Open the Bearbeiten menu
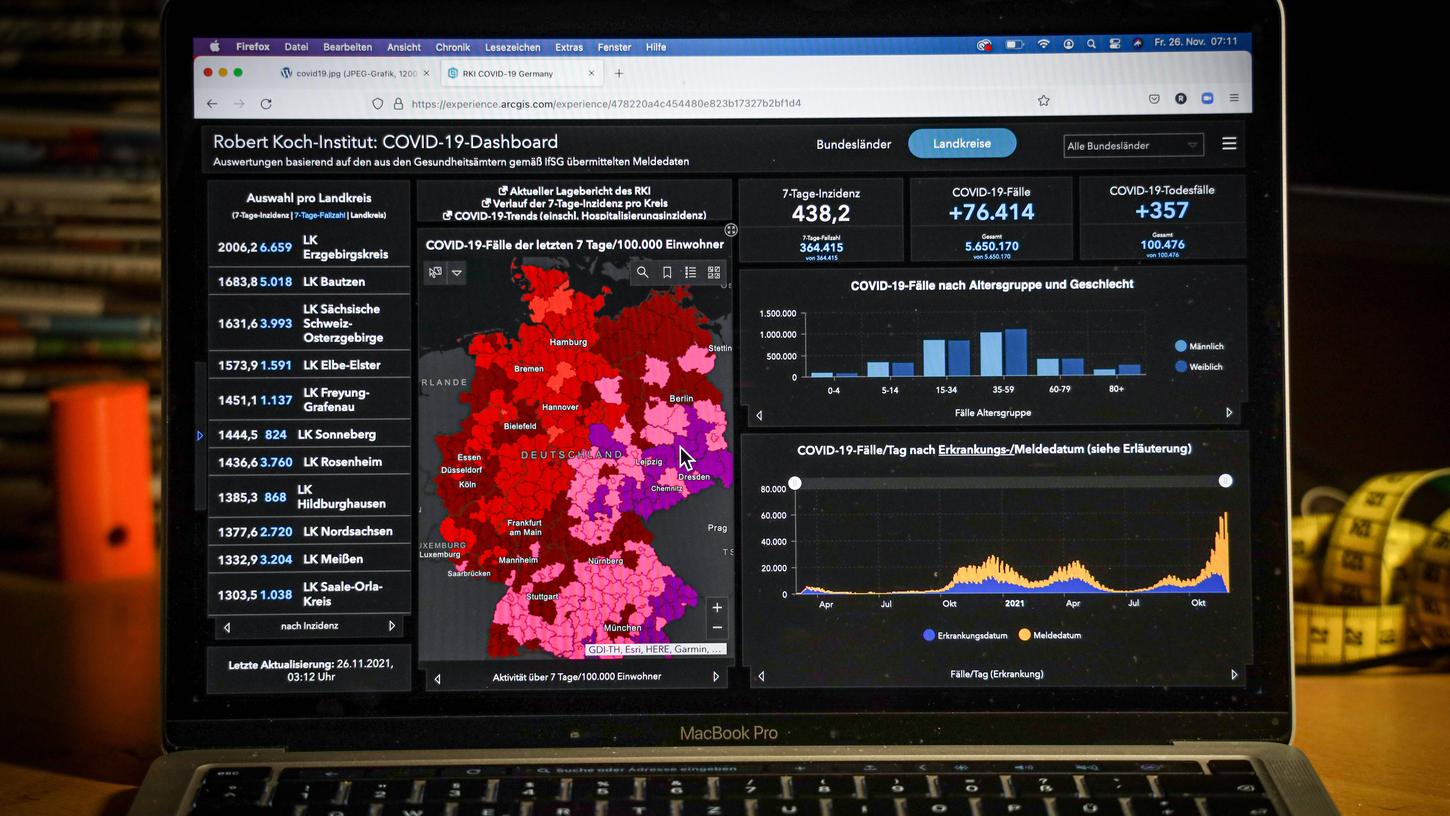Image resolution: width=1450 pixels, height=816 pixels. [348, 47]
